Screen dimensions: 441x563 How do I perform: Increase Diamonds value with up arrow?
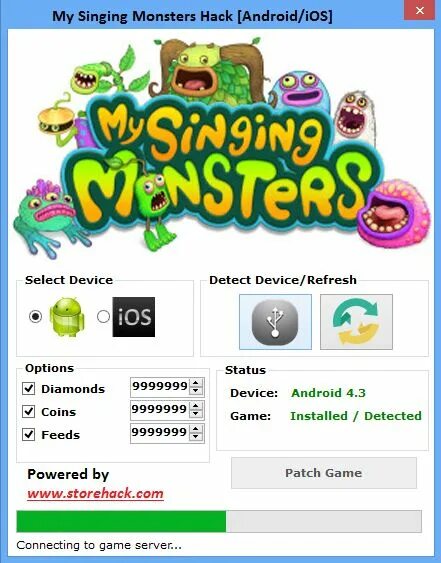click(x=196, y=383)
